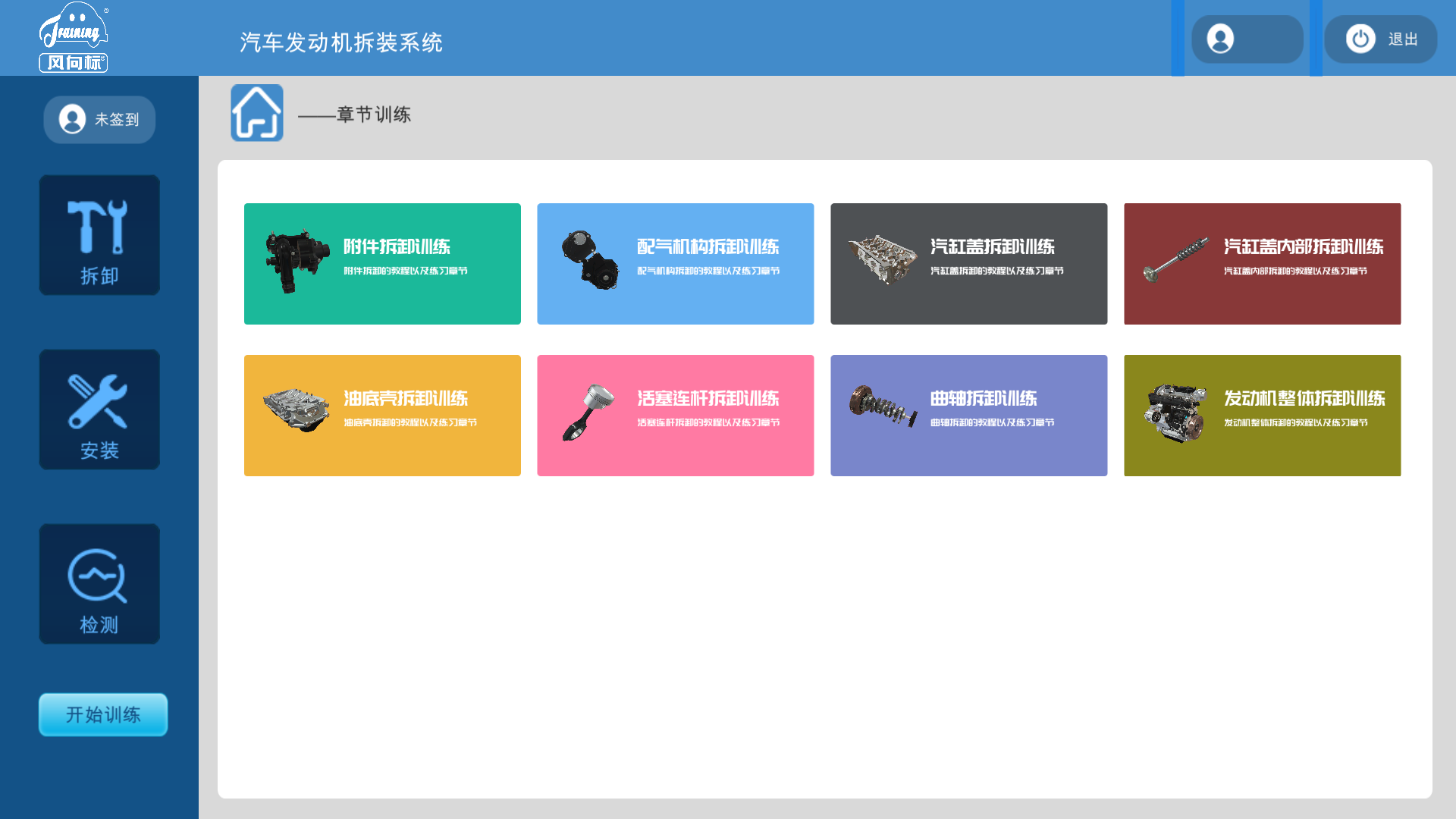Screen dimensions: 1456x819
Task: Click the user profile avatar in header
Action: [x=1221, y=39]
